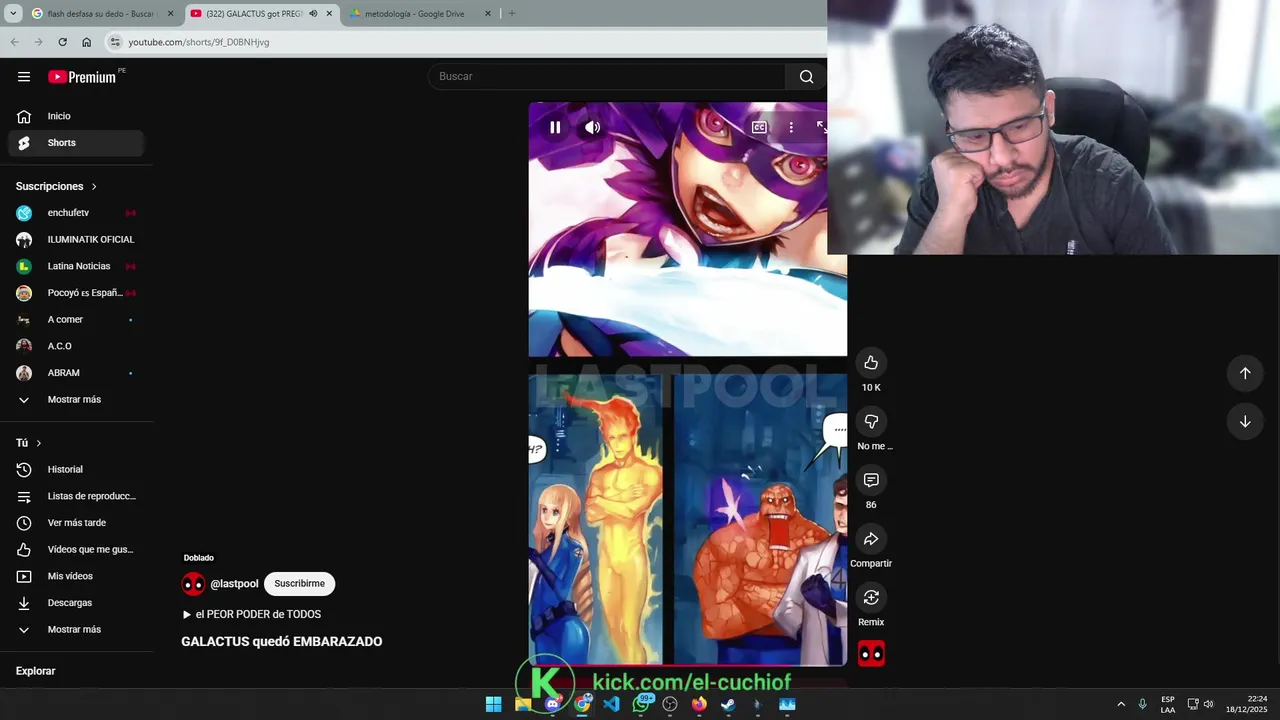
Task: Open the A comer channel
Action: (x=76, y=320)
